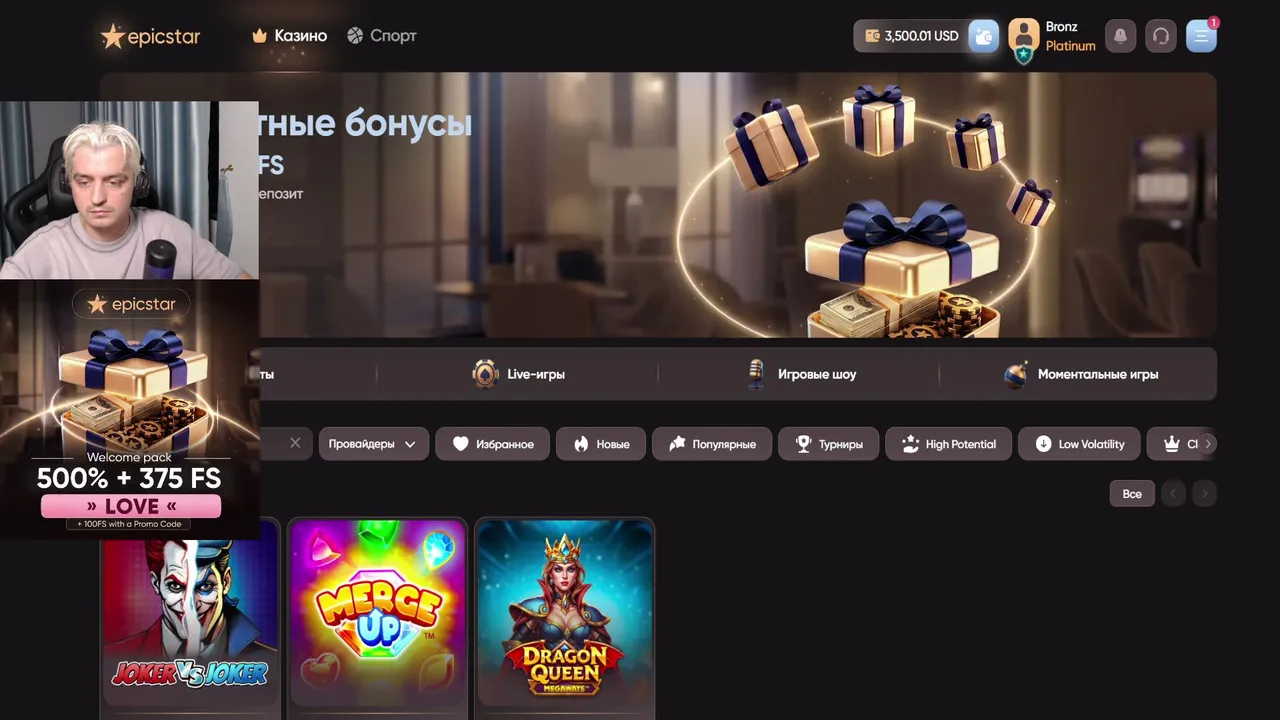Filter games by Low Volatility
Viewport: 1280px width, 720px height.
coord(1079,444)
